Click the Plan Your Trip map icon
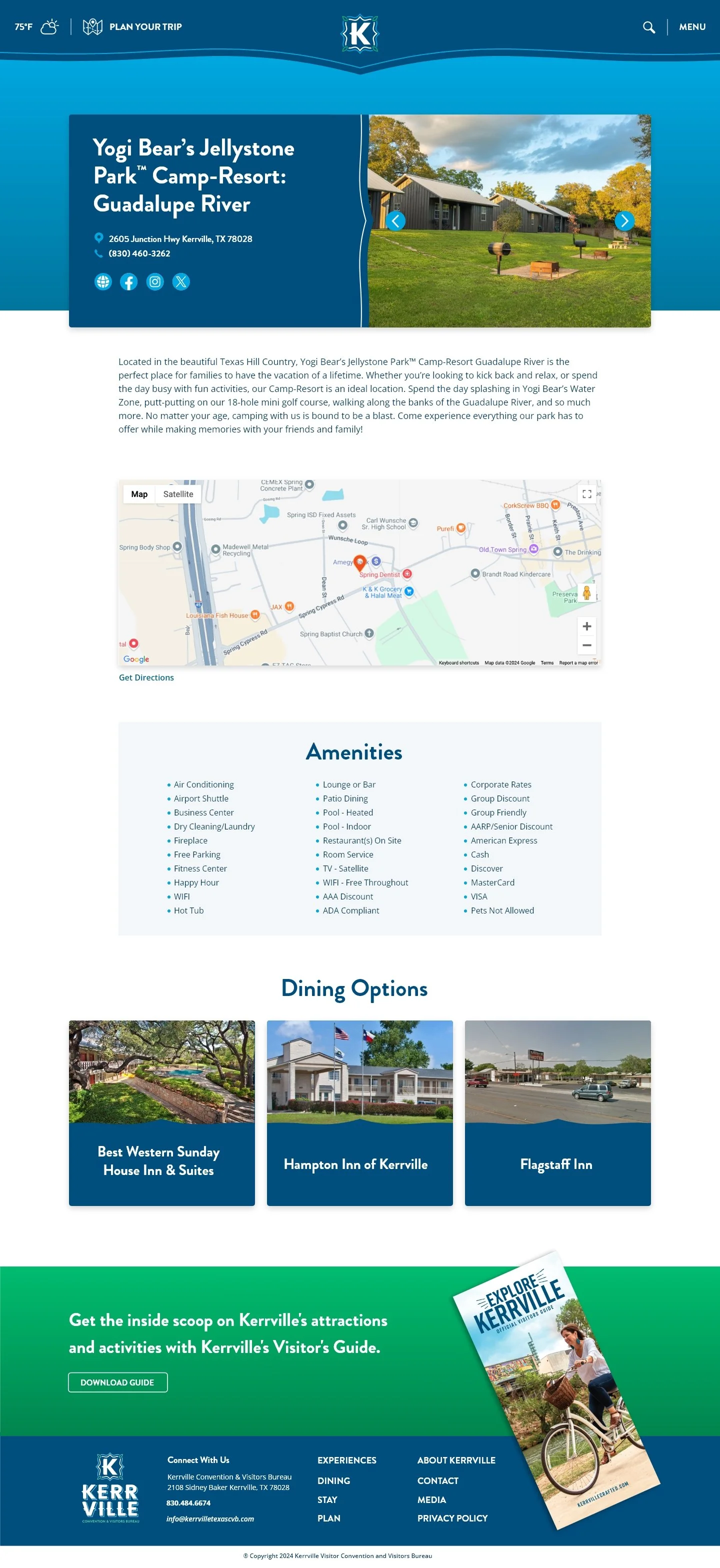Image resolution: width=720 pixels, height=1568 pixels. [92, 27]
